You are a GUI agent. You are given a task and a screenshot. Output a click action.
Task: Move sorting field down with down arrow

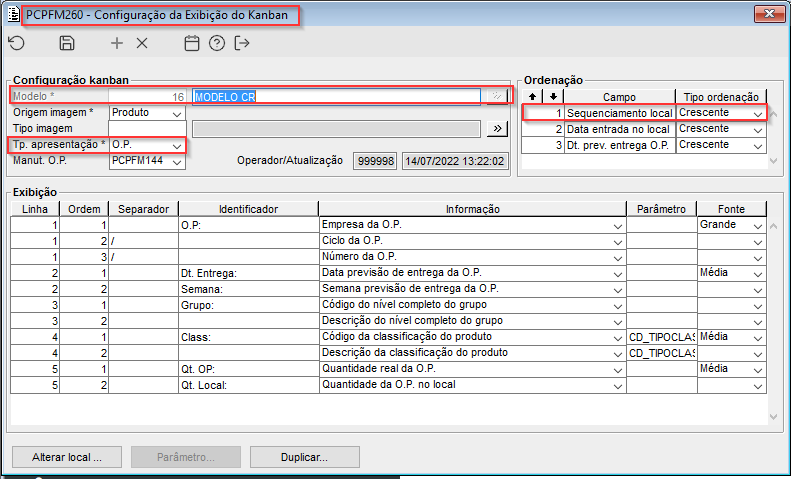point(553,96)
